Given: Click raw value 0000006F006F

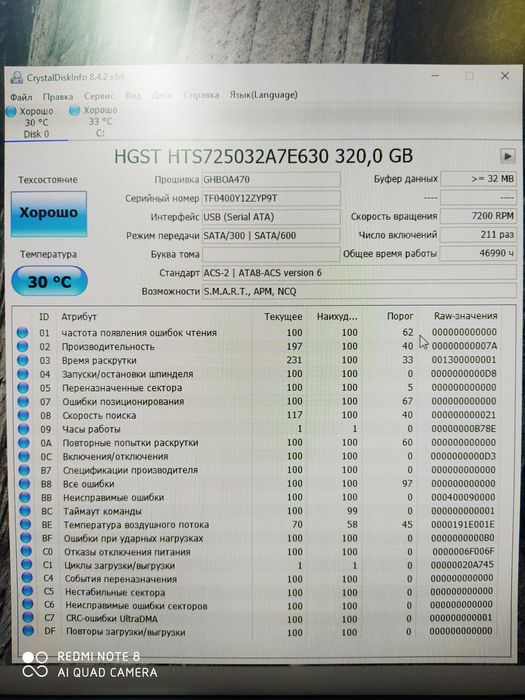Looking at the screenshot, I should click(463, 551).
